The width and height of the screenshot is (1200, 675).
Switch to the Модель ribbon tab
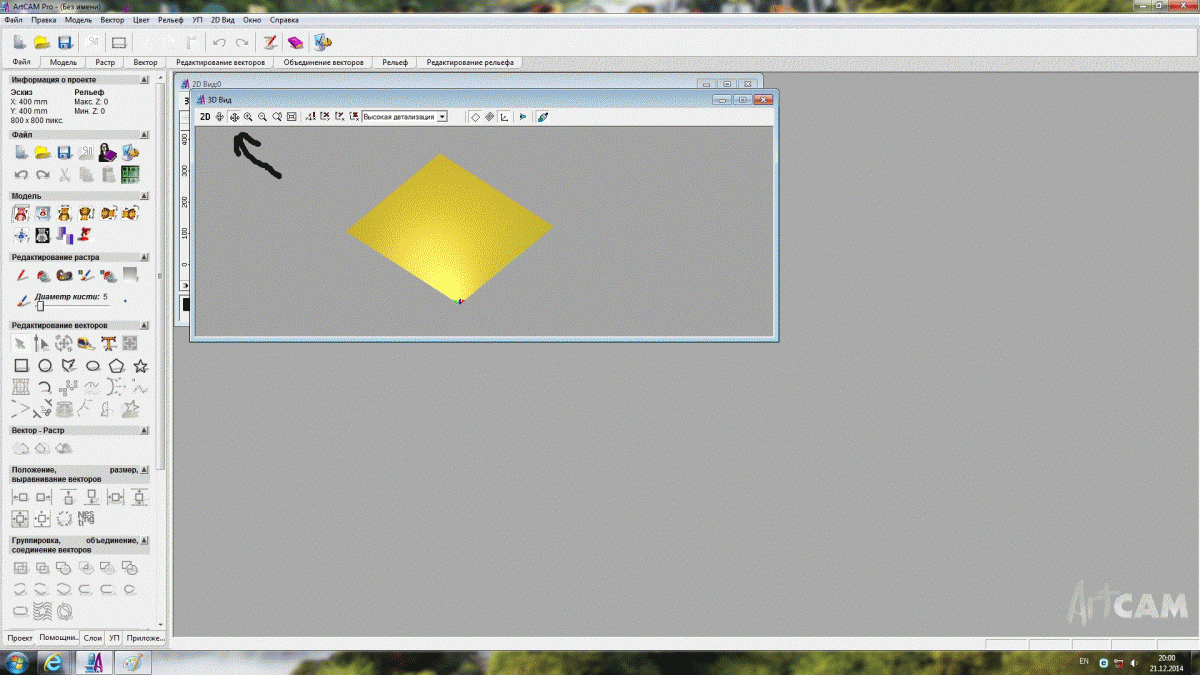(63, 62)
